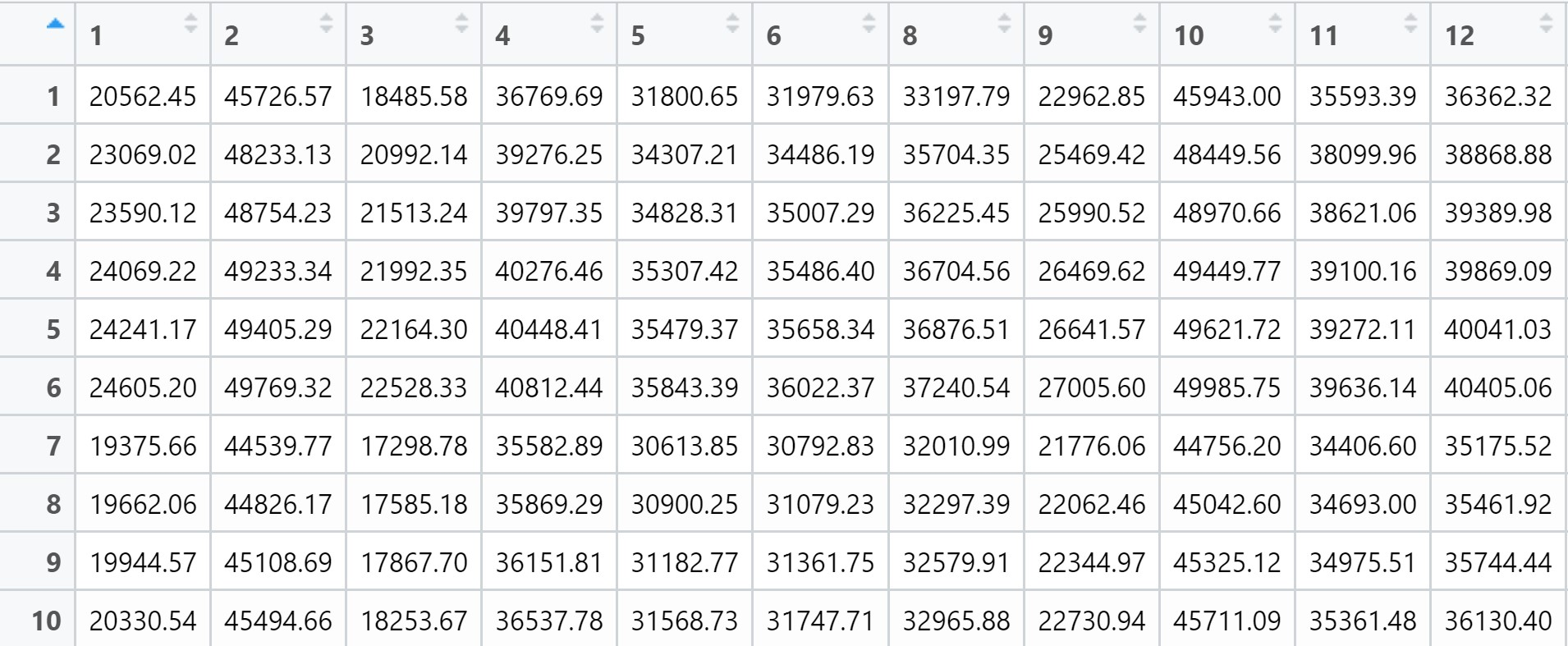This screenshot has height=646, width=1568.
Task: Click cell value 20562.45
Action: pos(143,96)
